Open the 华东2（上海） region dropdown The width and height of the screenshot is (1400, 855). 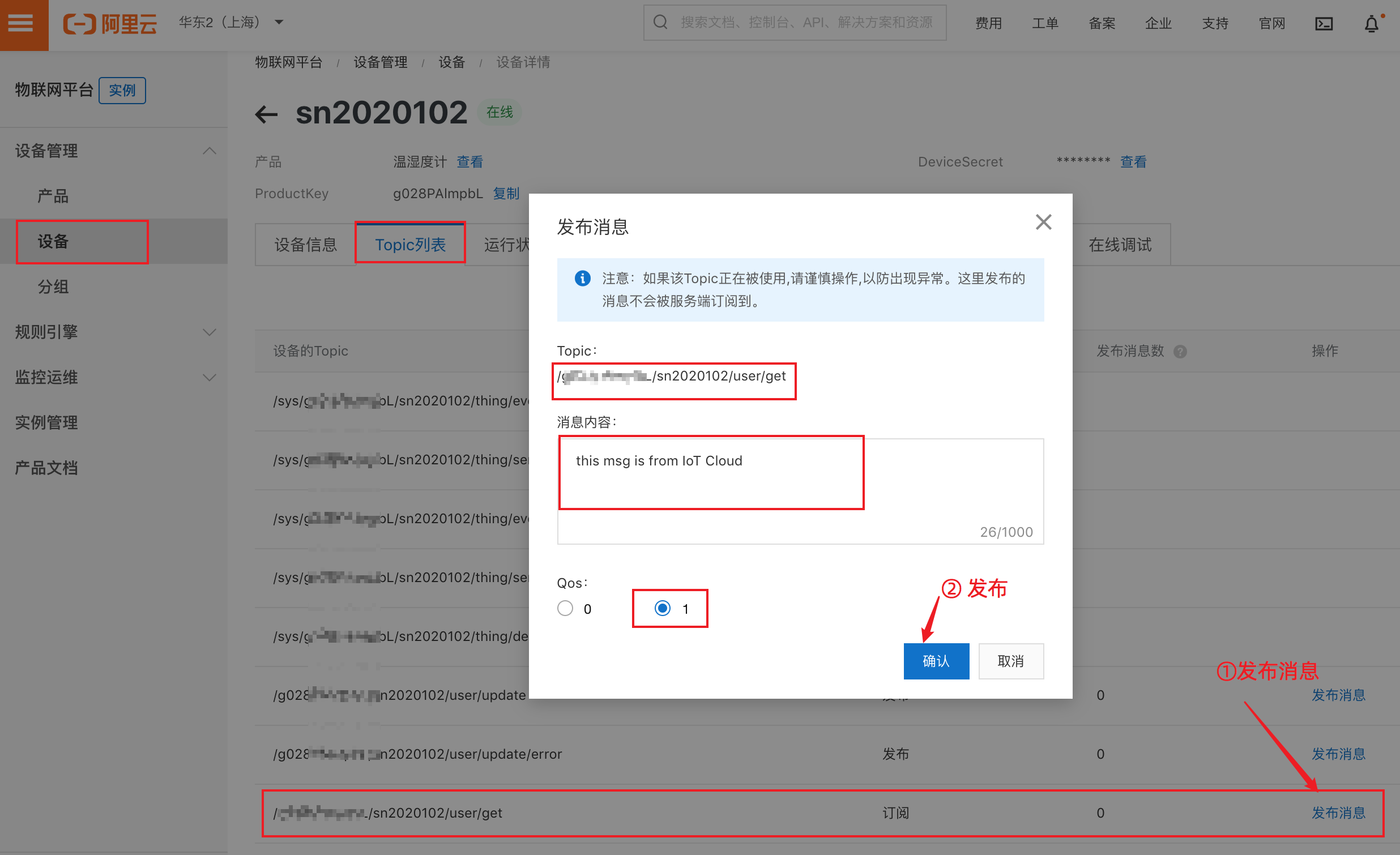click(x=231, y=23)
